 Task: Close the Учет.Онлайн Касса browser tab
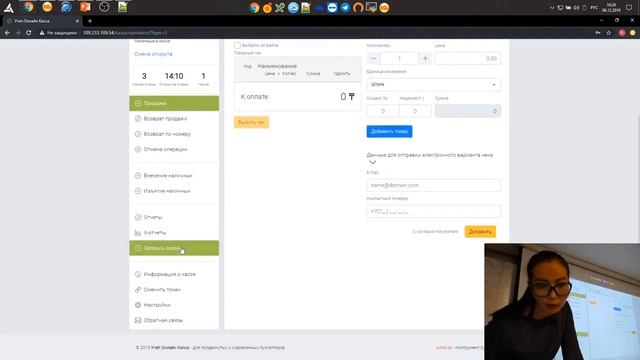point(77,21)
